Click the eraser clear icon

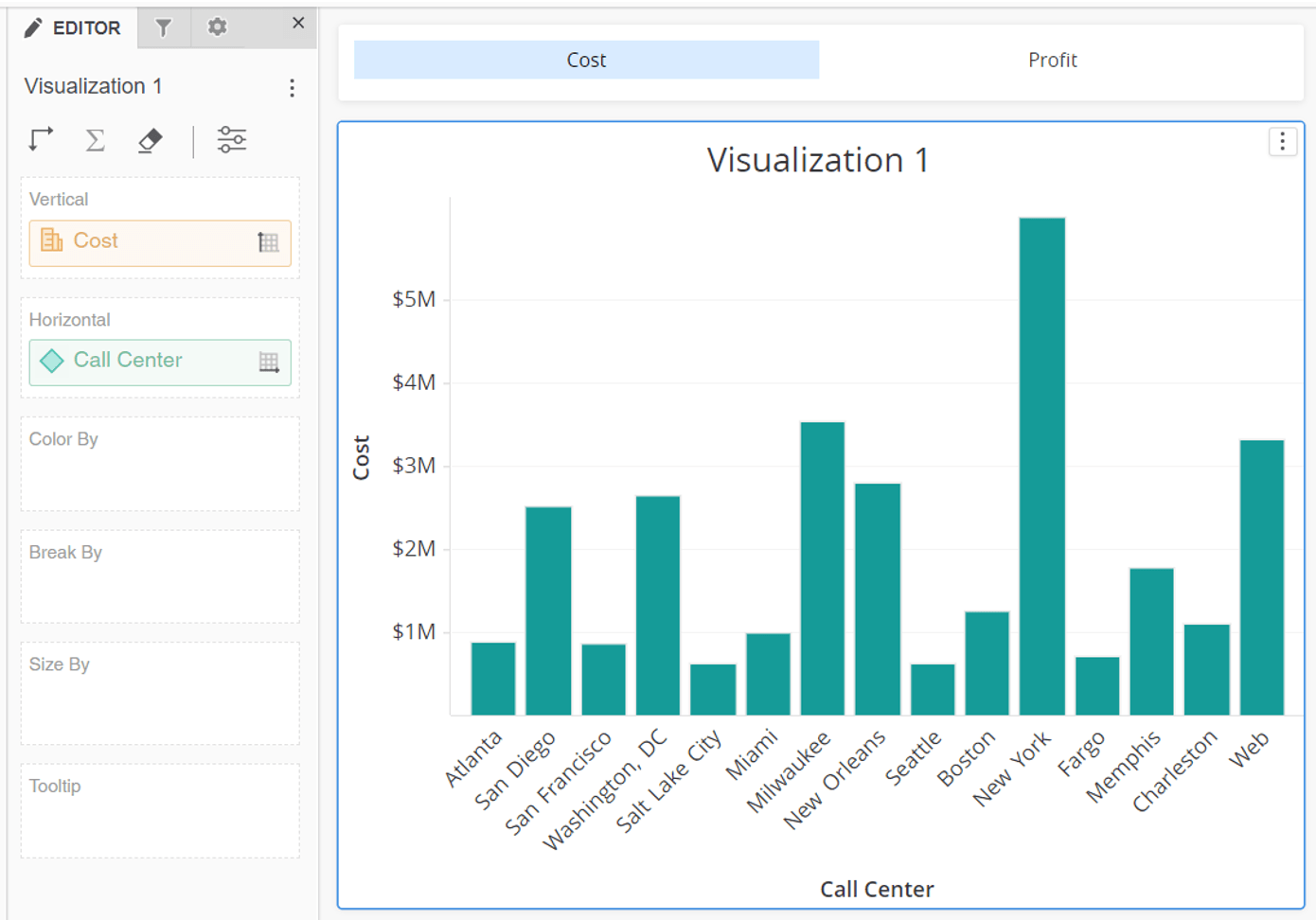[x=150, y=140]
